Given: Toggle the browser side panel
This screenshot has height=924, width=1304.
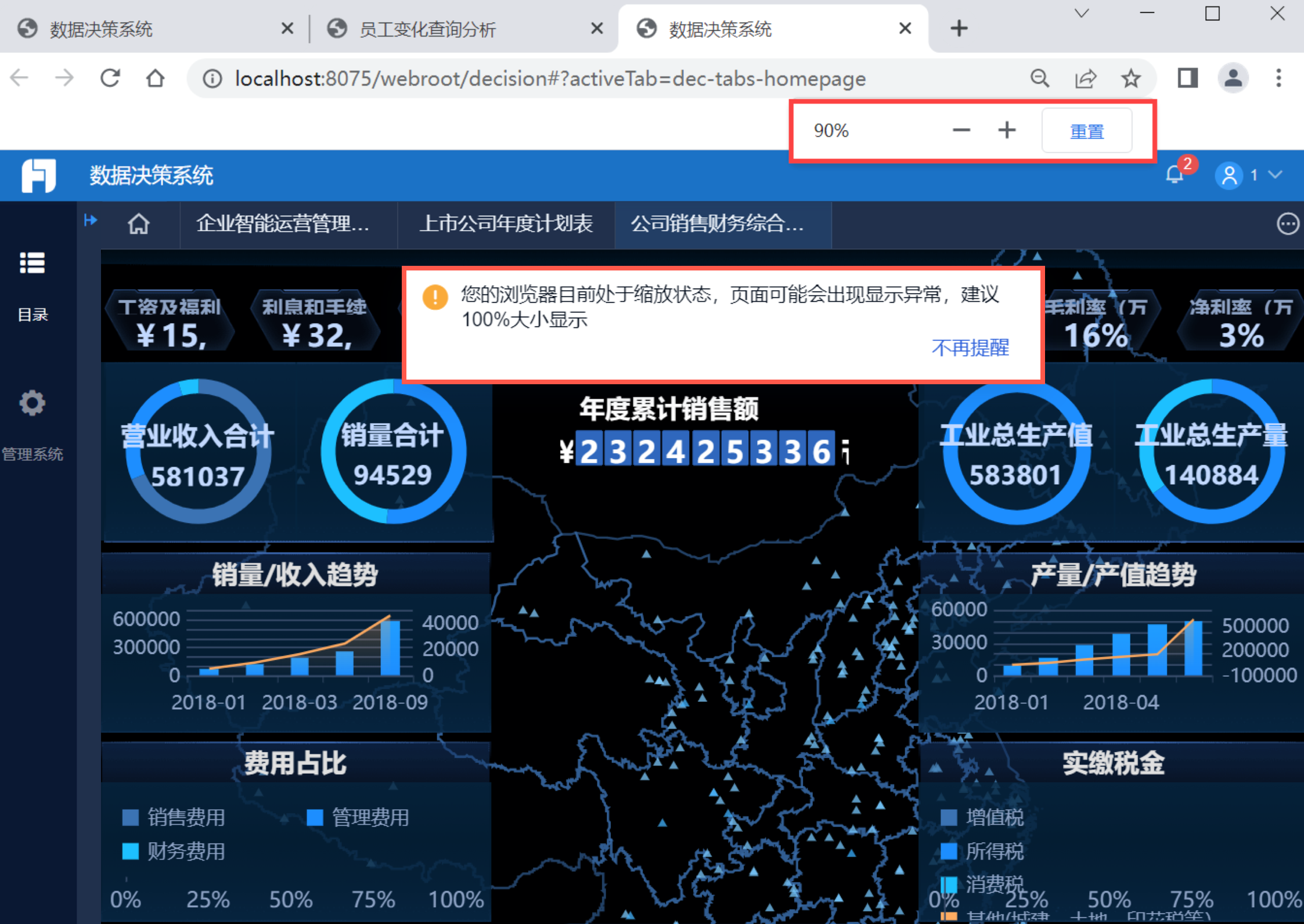Looking at the screenshot, I should [x=1187, y=78].
